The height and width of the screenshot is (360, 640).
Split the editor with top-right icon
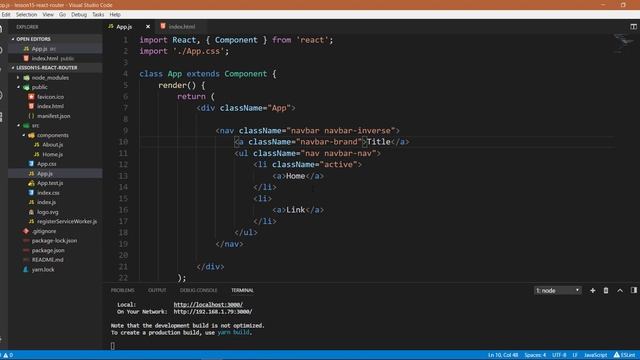633,27
